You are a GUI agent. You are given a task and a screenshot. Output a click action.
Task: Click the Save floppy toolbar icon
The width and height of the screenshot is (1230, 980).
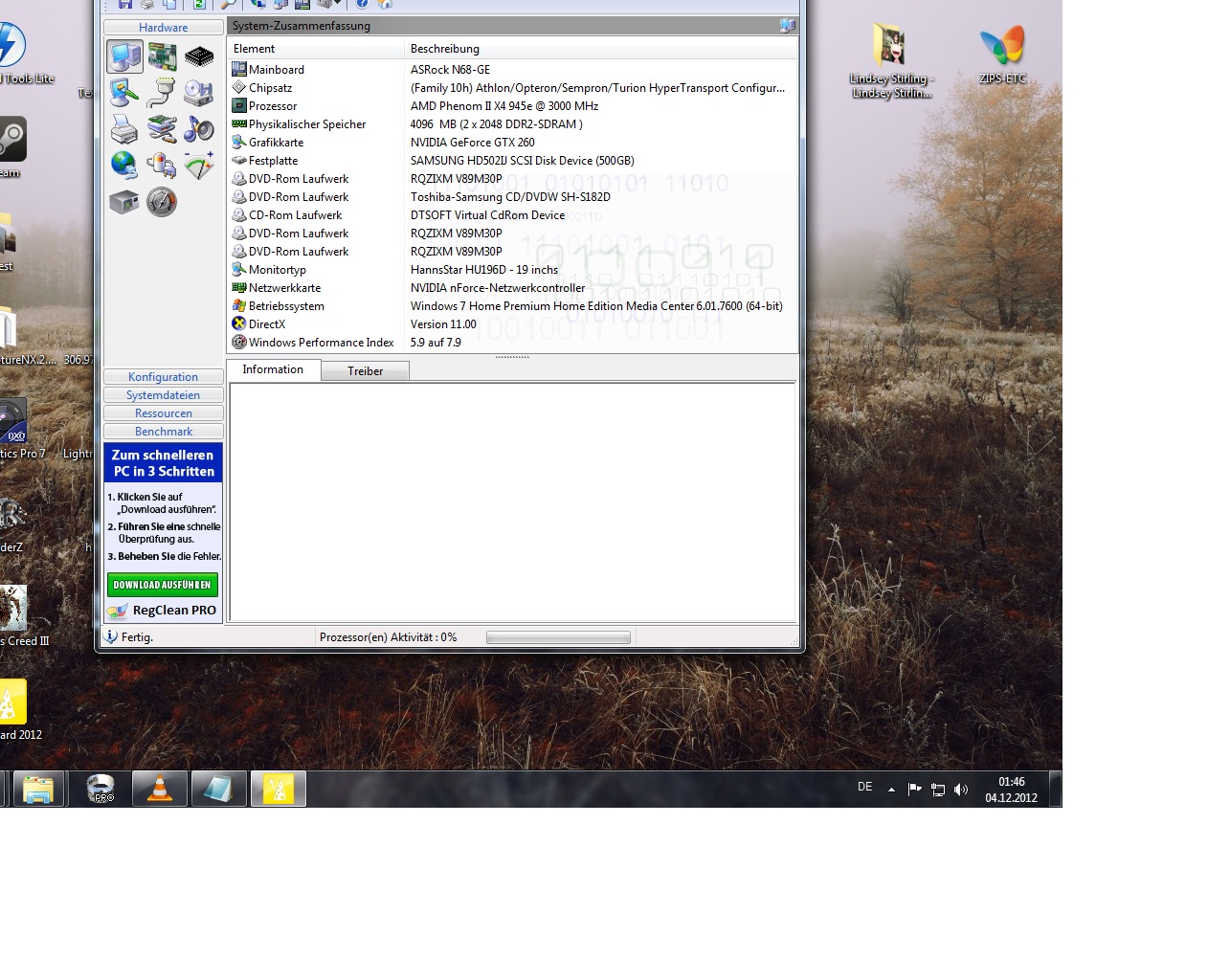coord(125,4)
